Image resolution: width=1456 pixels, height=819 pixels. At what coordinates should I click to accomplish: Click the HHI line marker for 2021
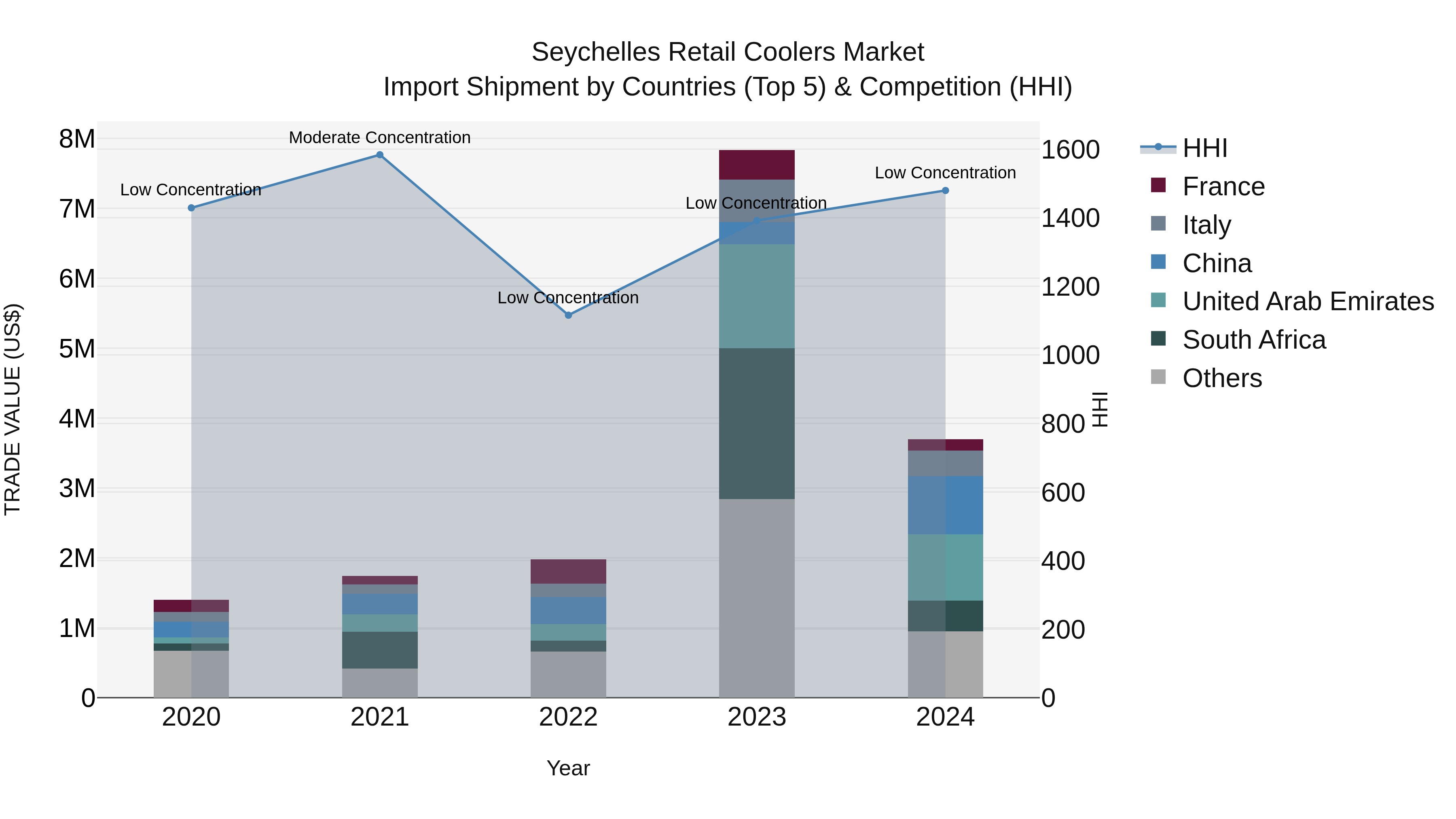click(380, 155)
